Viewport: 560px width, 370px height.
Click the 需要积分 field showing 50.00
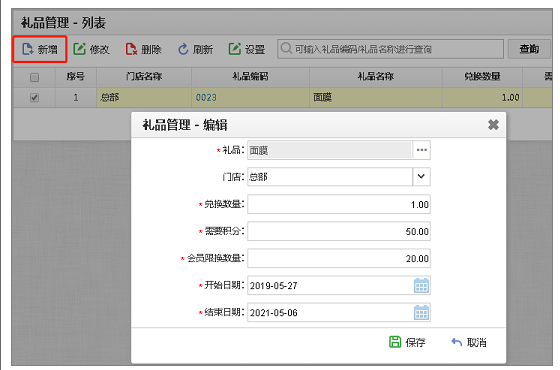coord(339,231)
